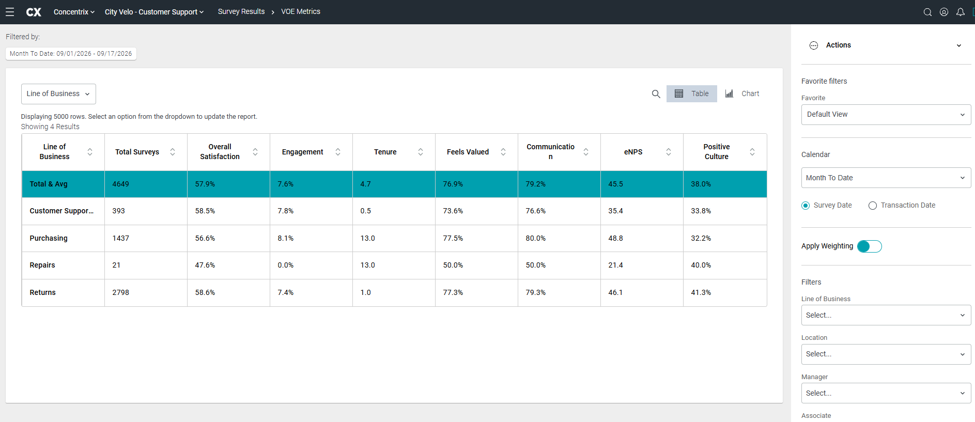Open the user profile icon
The width and height of the screenshot is (975, 422).
click(x=944, y=12)
